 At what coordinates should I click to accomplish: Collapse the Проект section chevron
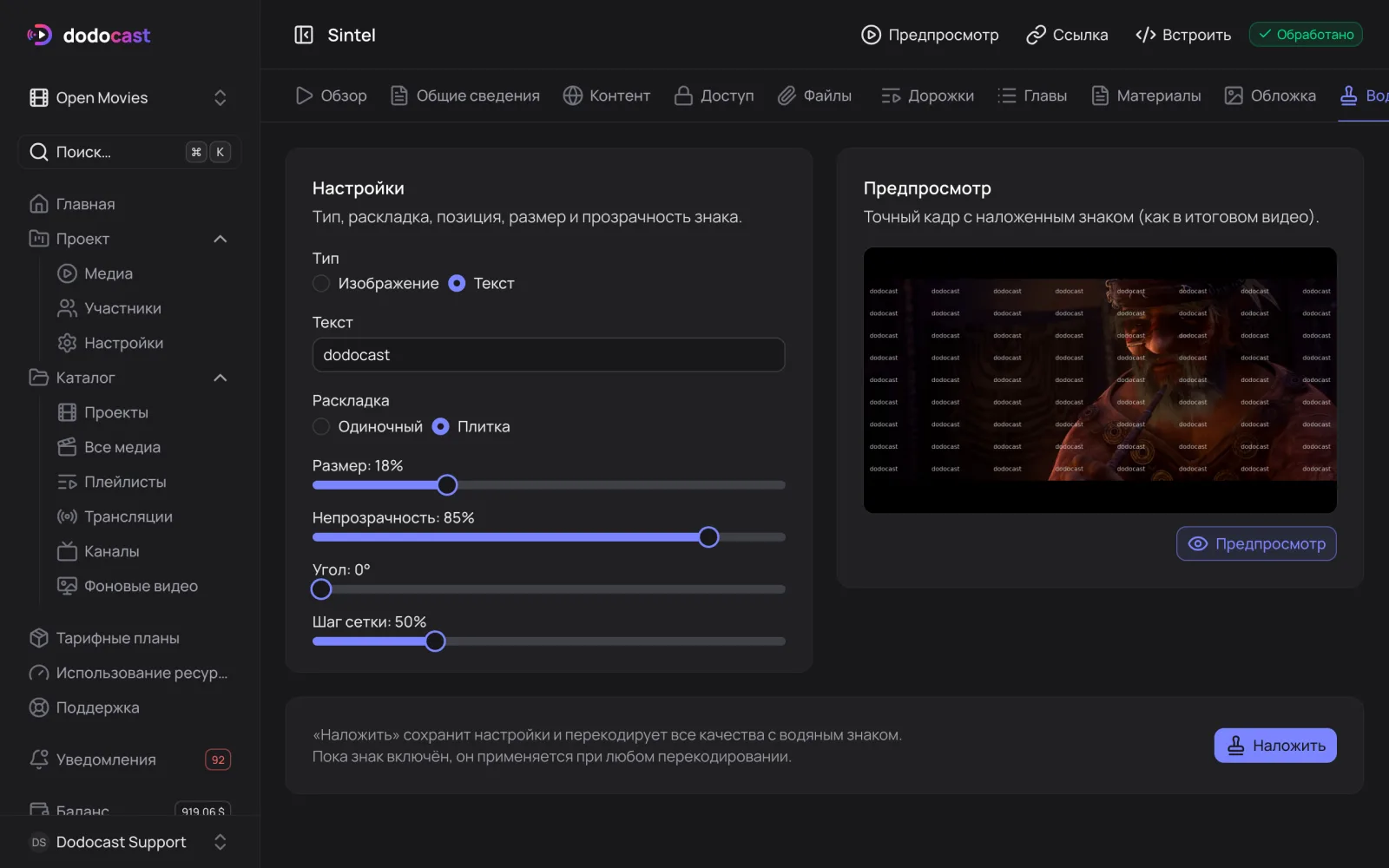coord(221,239)
